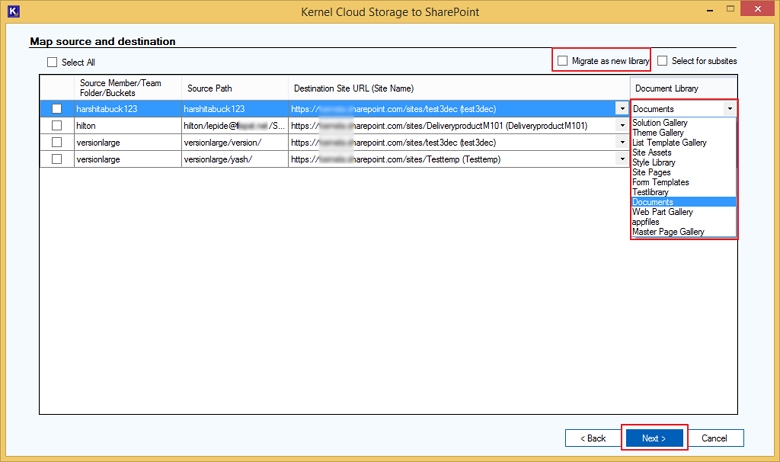Screen dimensions: 780x462
Task: Select versionlarge/version/ source path cell
Action: tap(235, 143)
